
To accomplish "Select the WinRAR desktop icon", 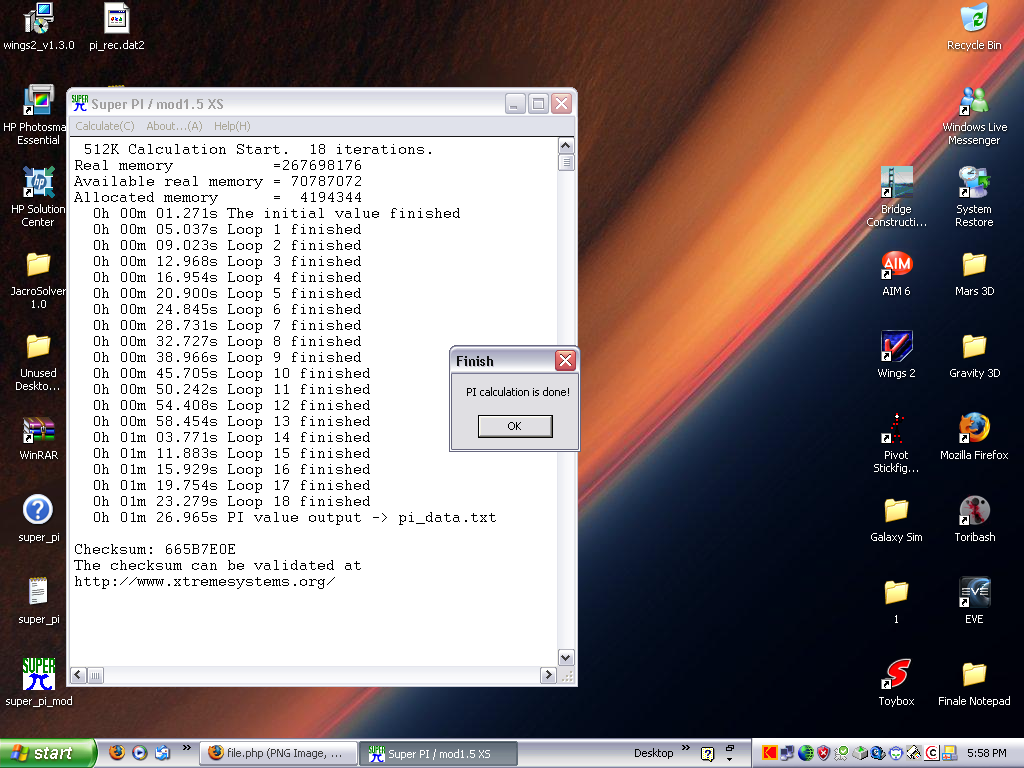I will click(x=38, y=431).
